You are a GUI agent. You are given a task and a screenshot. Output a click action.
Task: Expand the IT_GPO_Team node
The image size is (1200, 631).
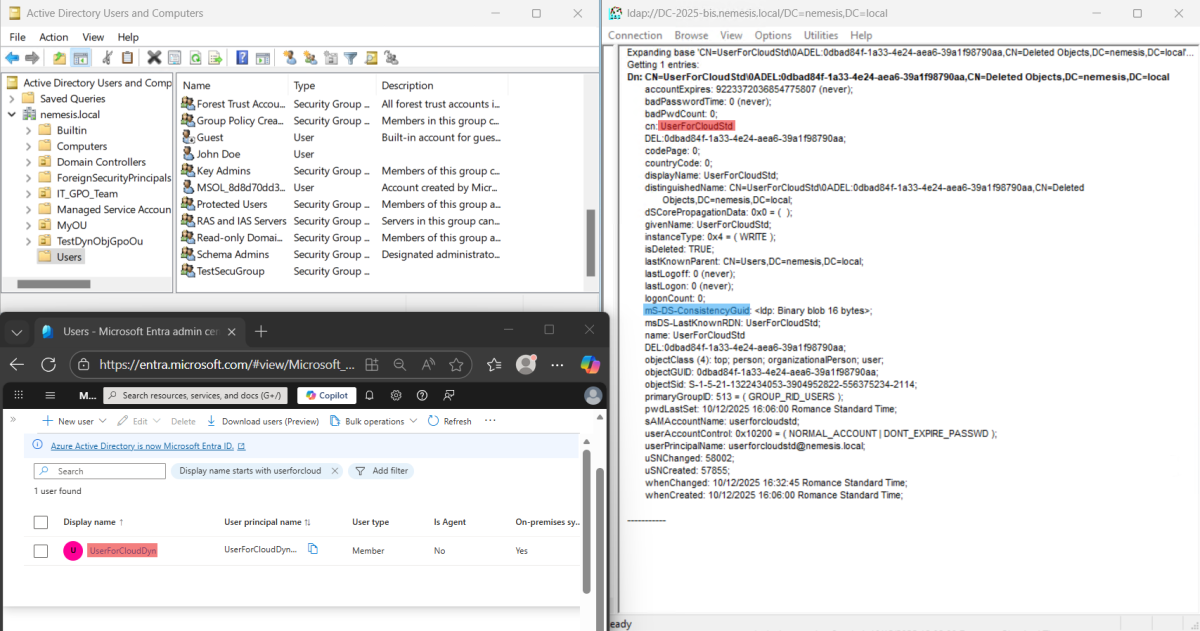[x=28, y=194]
